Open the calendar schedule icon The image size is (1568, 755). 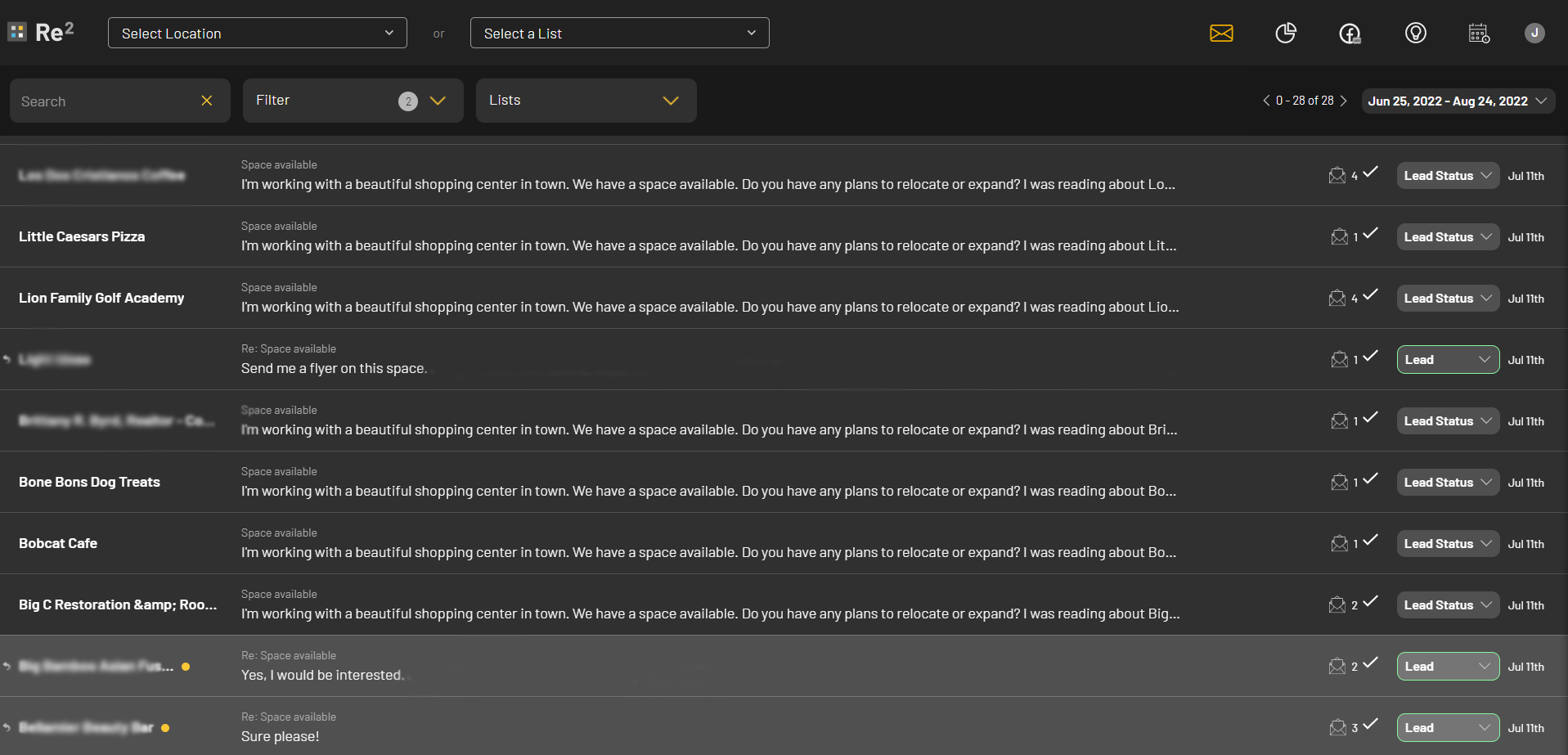tap(1479, 34)
